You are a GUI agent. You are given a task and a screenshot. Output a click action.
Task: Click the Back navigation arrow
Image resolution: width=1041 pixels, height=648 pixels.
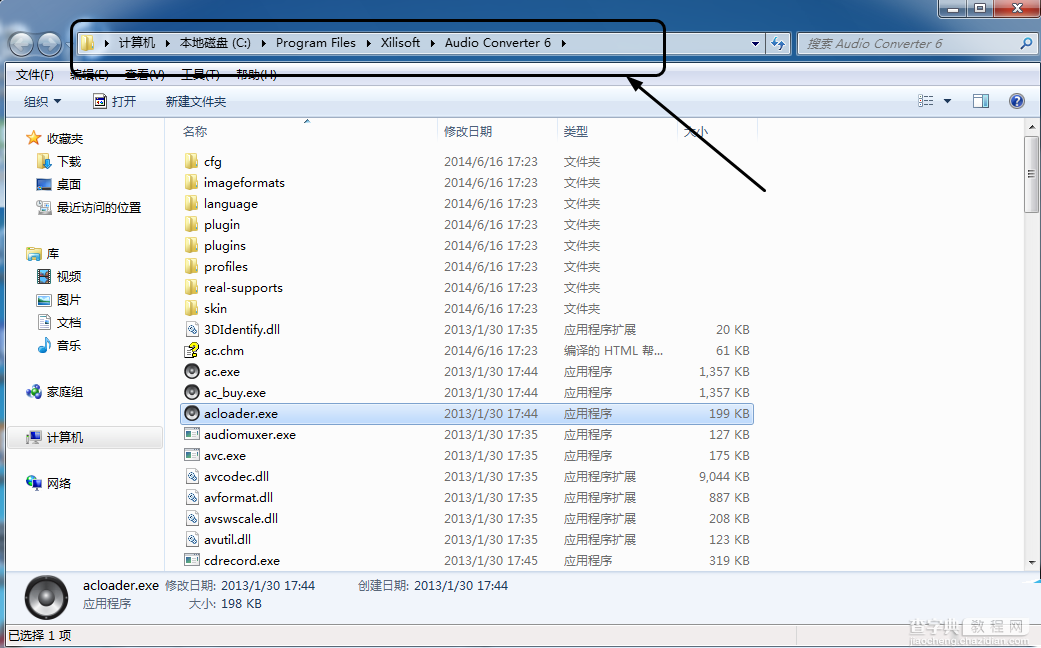(21, 44)
